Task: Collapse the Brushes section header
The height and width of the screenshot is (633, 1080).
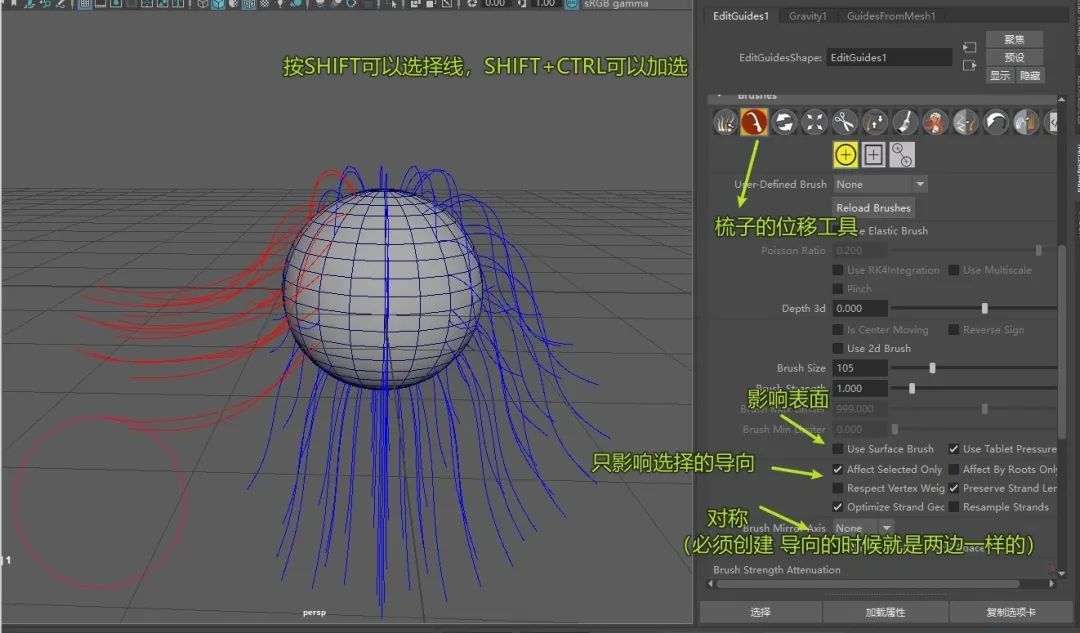Action: click(x=720, y=96)
